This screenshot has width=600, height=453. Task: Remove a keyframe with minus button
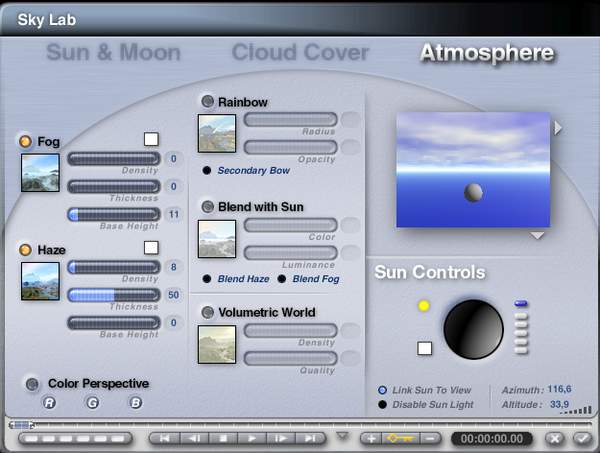coord(430,438)
